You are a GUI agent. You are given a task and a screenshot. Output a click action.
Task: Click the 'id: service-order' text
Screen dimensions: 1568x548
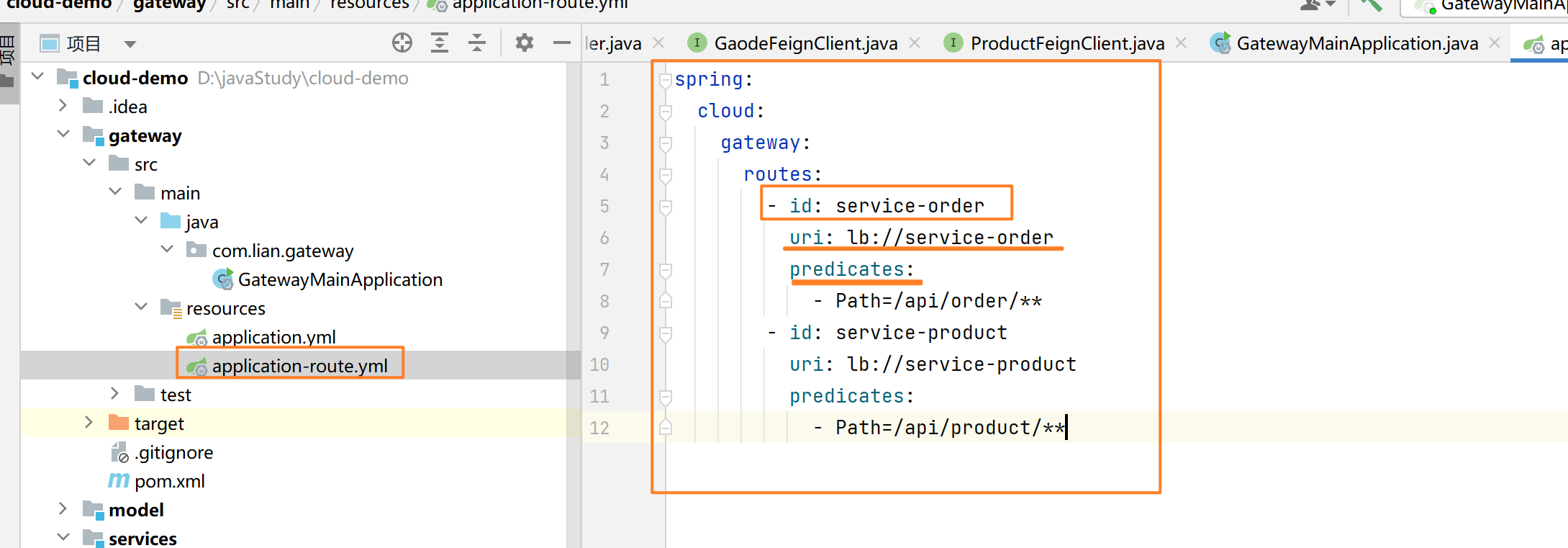[x=887, y=206]
